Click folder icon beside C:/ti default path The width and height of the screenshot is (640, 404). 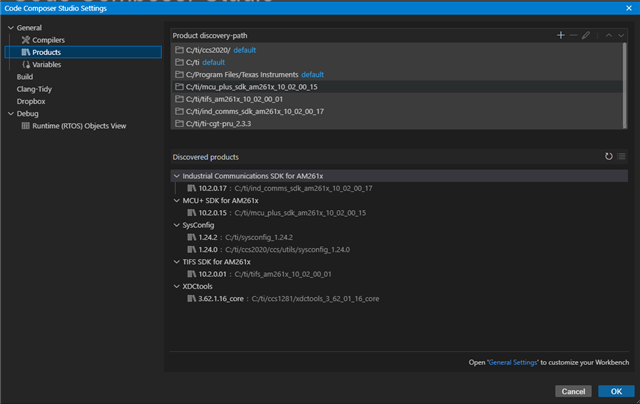point(179,62)
